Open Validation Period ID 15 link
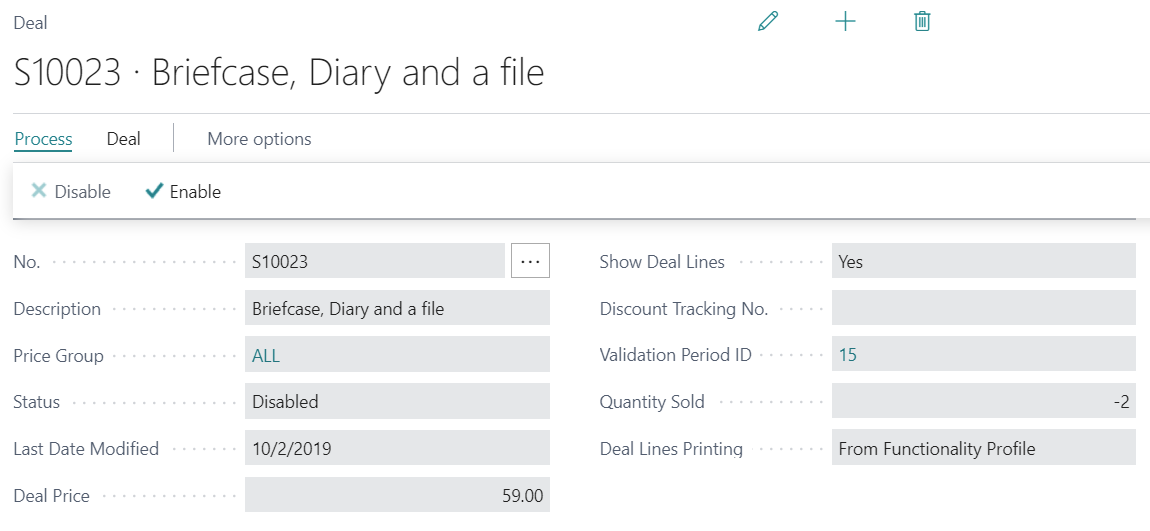Screen dimensions: 1150x531 [x=847, y=355]
